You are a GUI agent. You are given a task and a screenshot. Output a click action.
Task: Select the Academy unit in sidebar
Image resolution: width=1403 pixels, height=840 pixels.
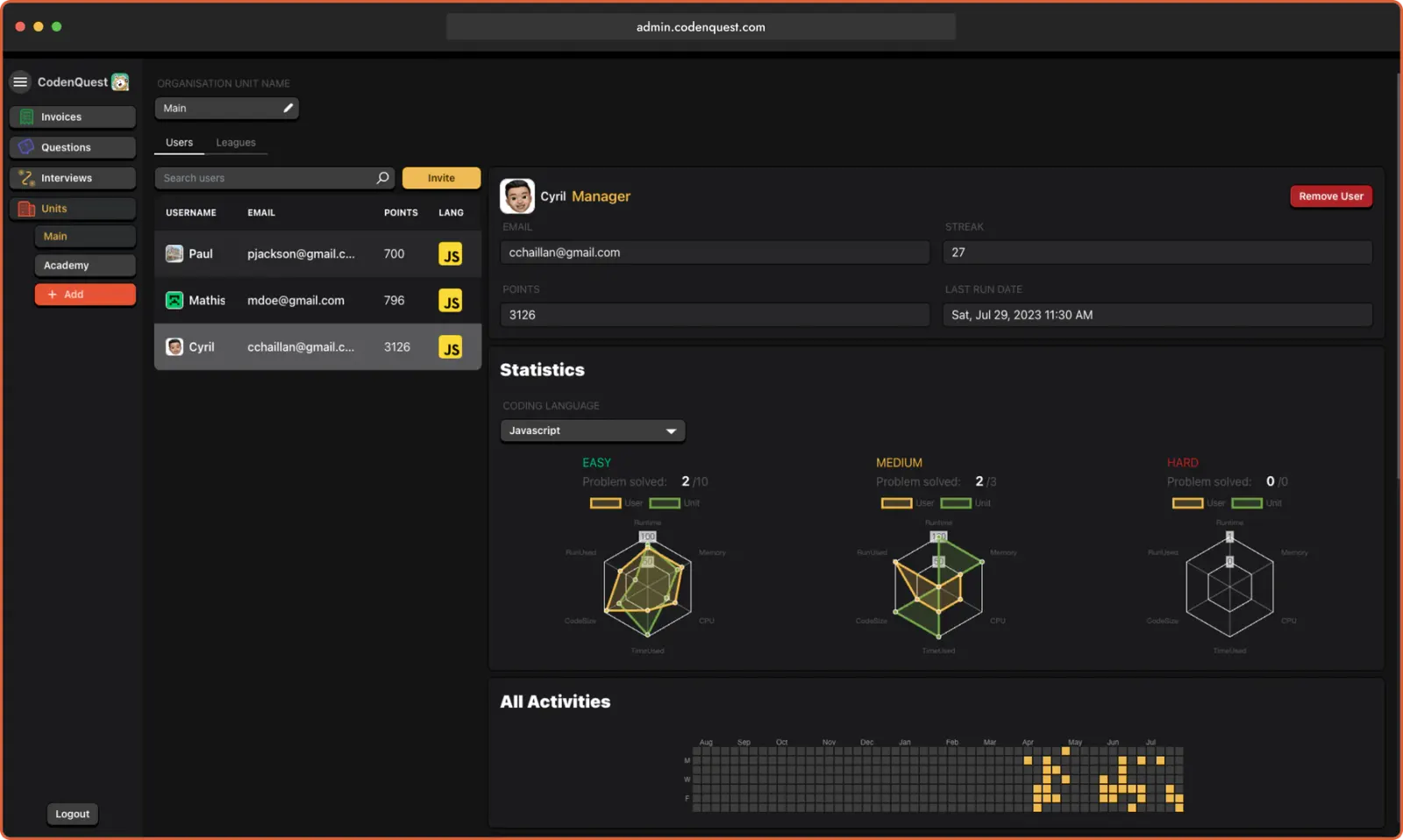(x=85, y=265)
